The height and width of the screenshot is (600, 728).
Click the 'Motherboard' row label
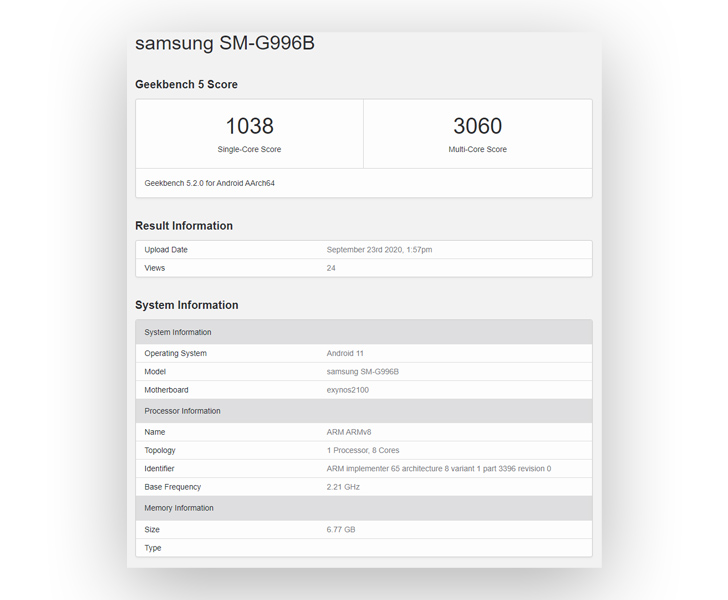166,390
